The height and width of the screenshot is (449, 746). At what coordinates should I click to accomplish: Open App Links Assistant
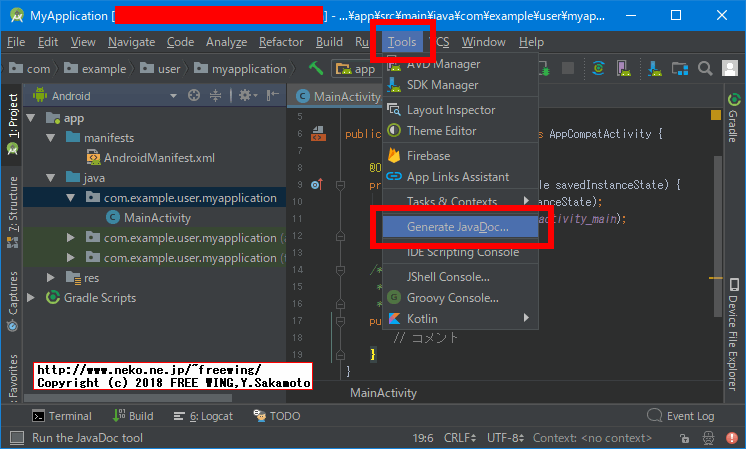(460, 177)
